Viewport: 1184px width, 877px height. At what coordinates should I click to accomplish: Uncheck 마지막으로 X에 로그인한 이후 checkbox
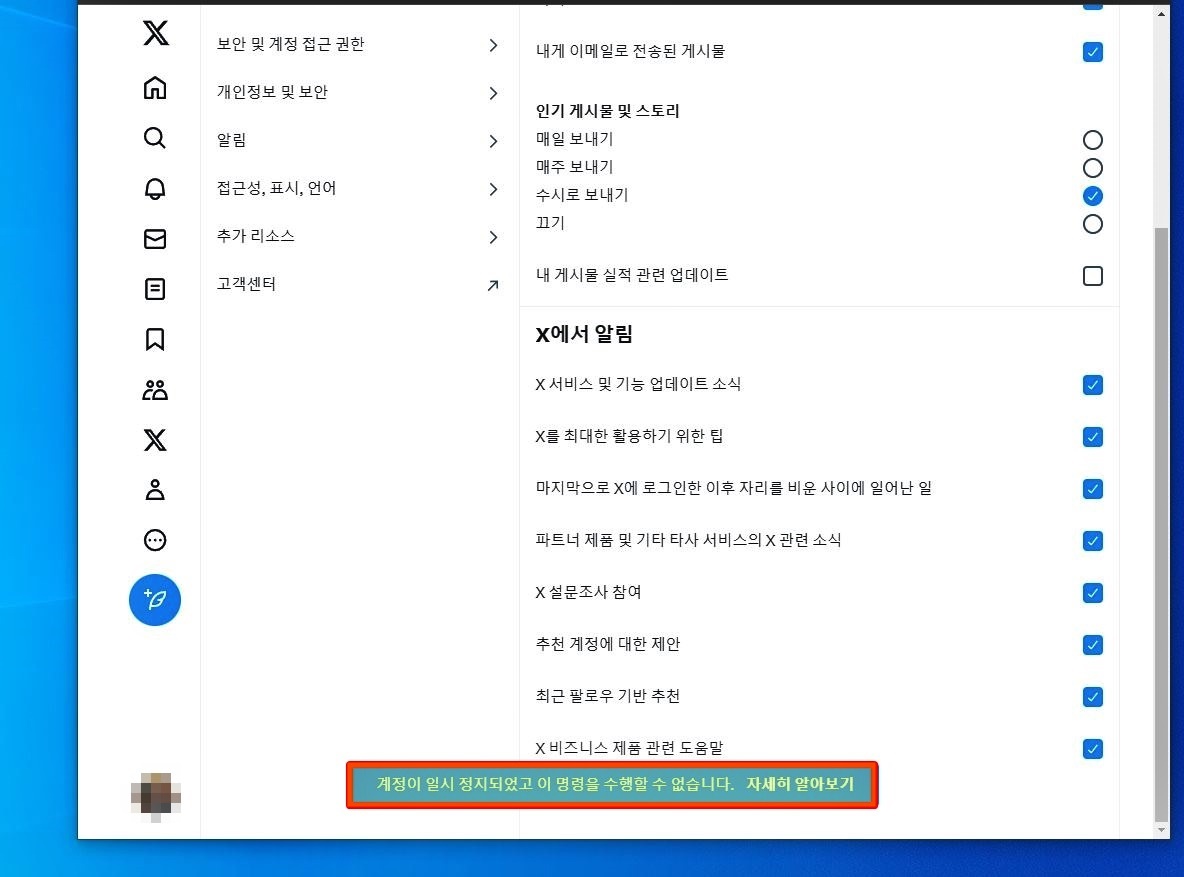(x=1092, y=489)
